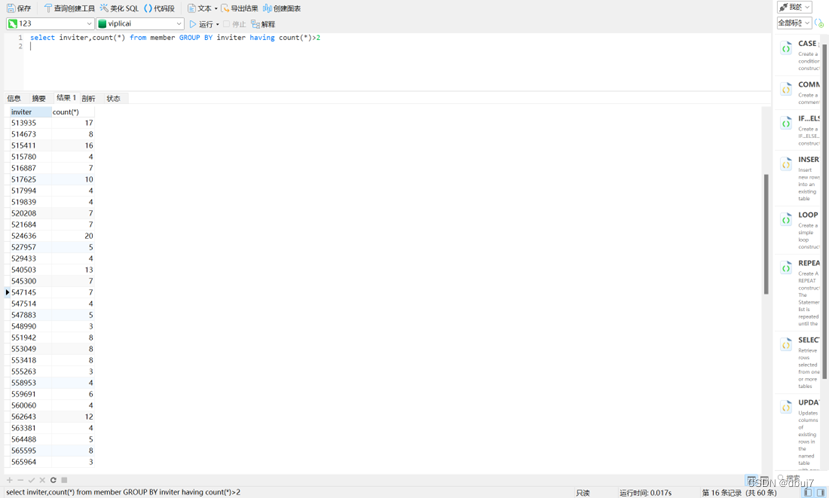Image resolution: width=829 pixels, height=498 pixels.
Task: Click the REPEAT snippet icon
Action: [x=786, y=268]
